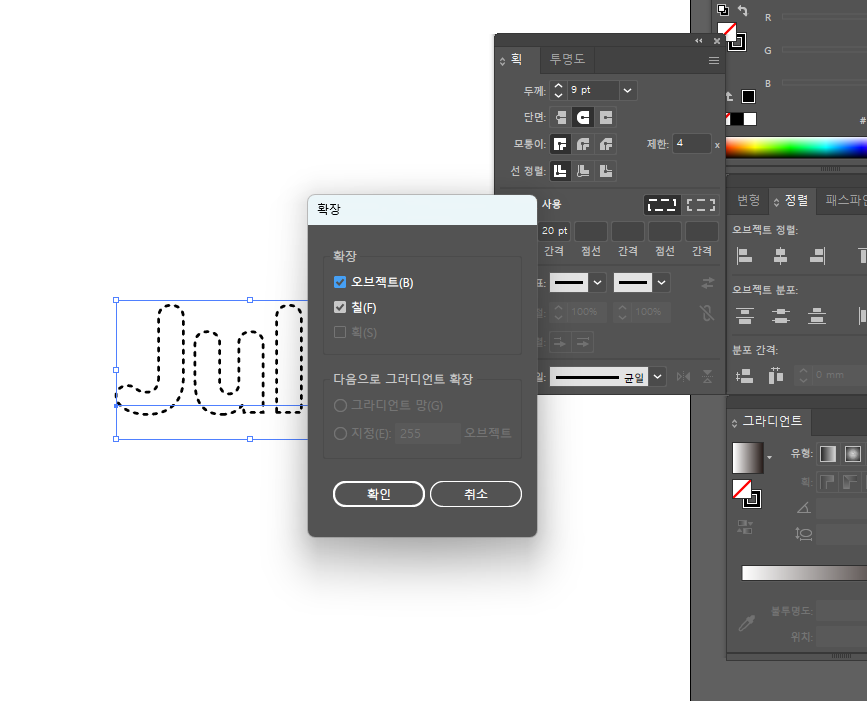Open start arrowhead dropdown

(598, 283)
